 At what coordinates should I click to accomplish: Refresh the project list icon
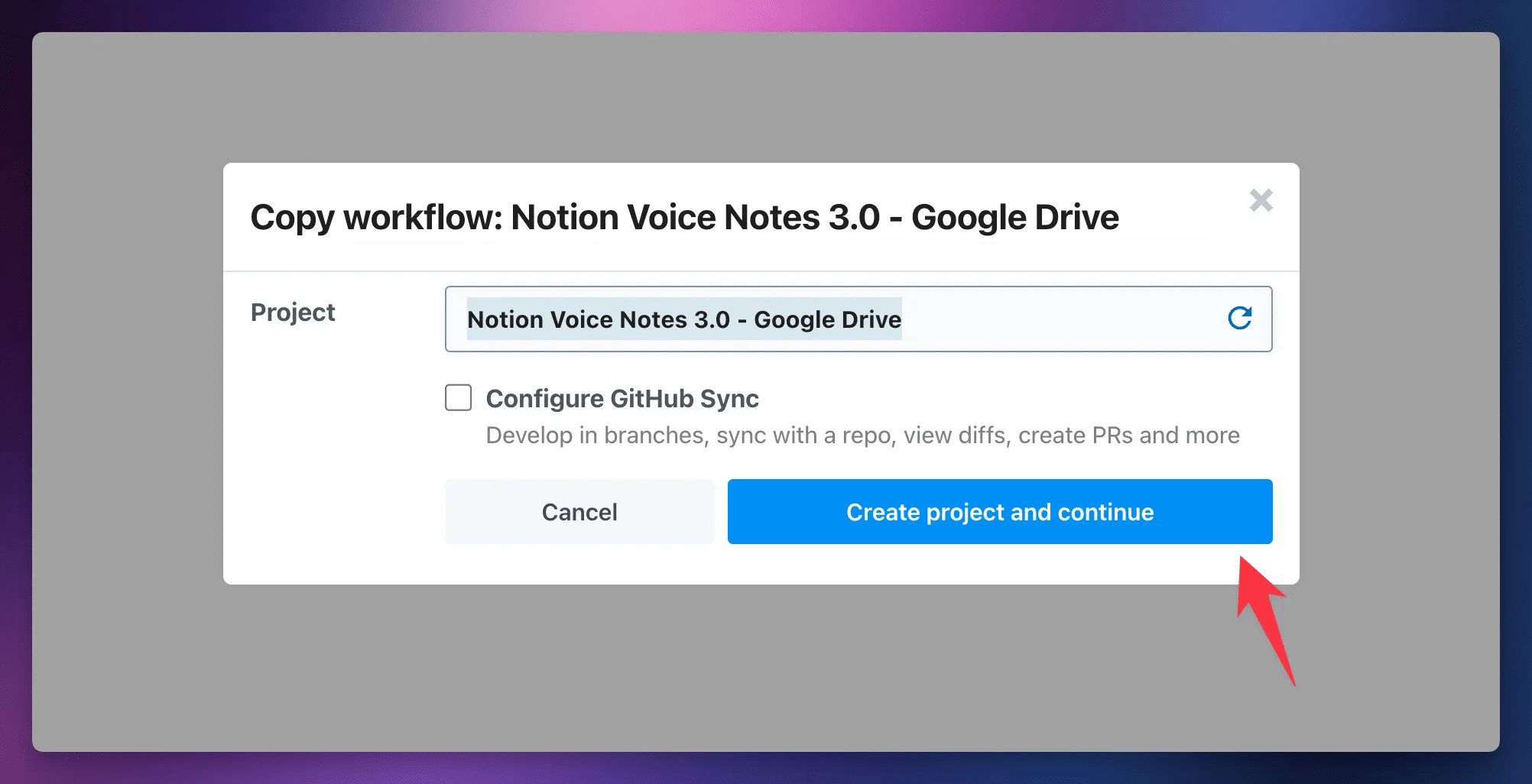tap(1239, 318)
